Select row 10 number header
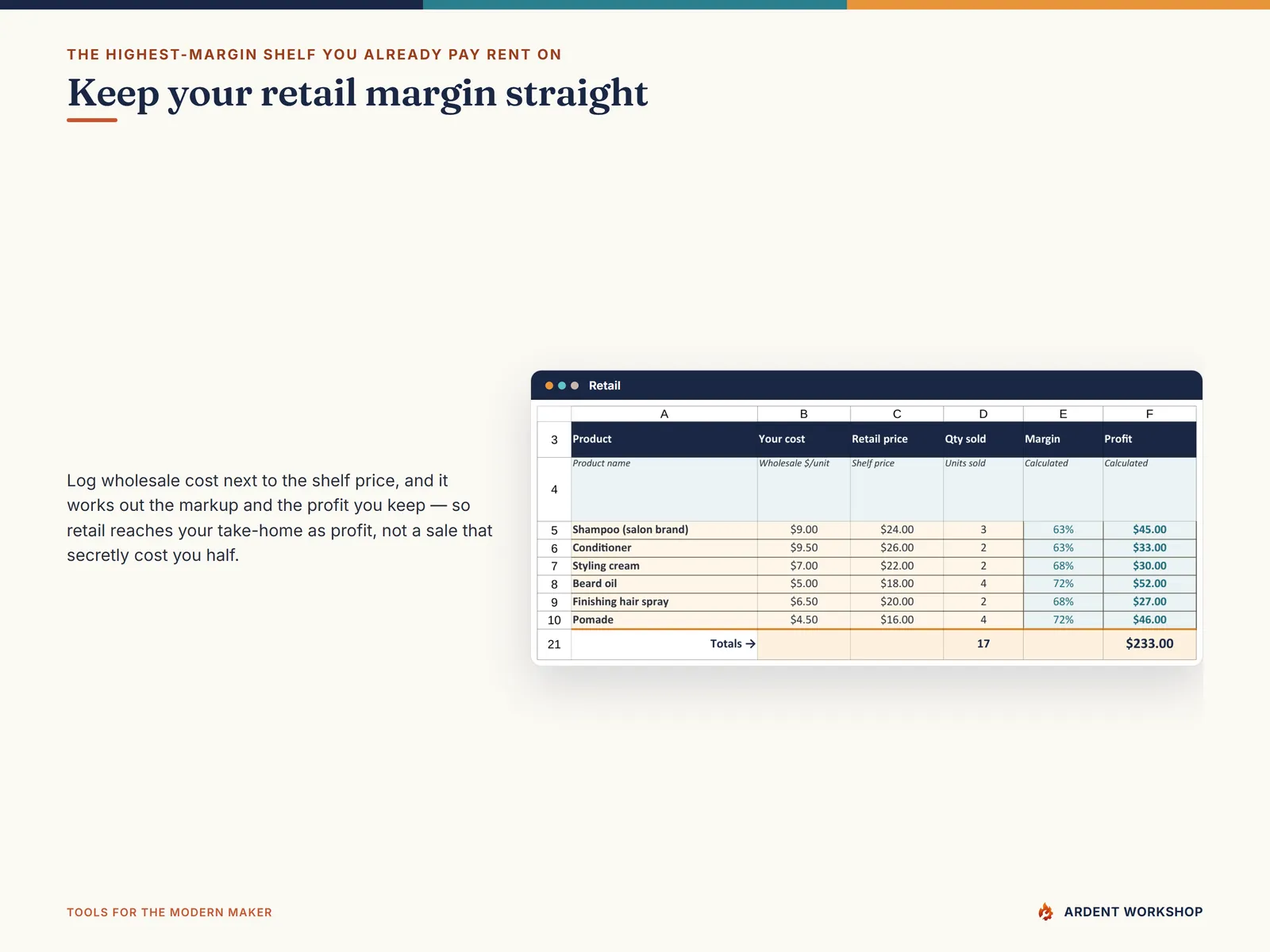This screenshot has height=952, width=1270. [x=554, y=620]
